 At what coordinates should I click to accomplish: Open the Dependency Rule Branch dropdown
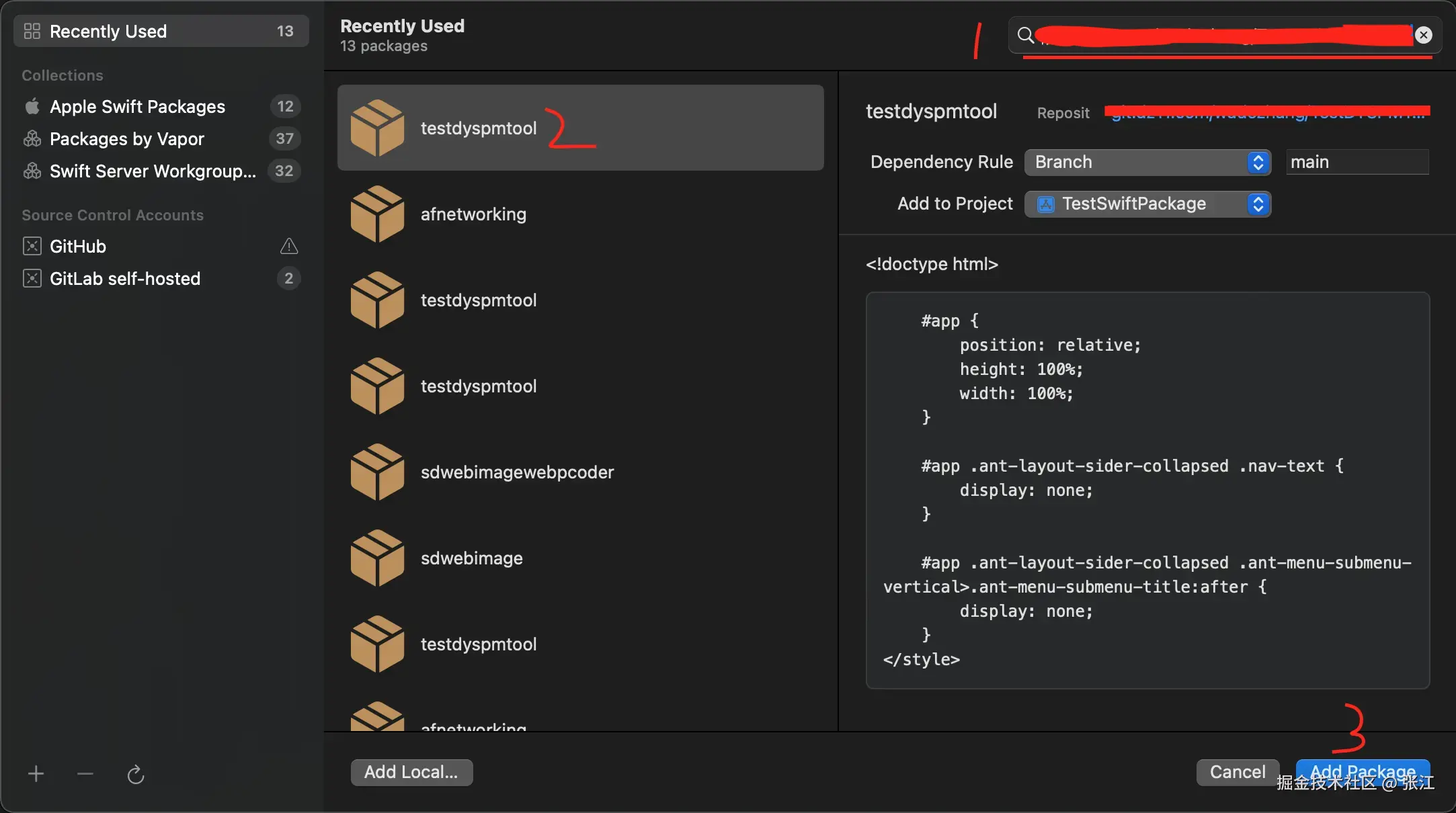[x=1147, y=163]
